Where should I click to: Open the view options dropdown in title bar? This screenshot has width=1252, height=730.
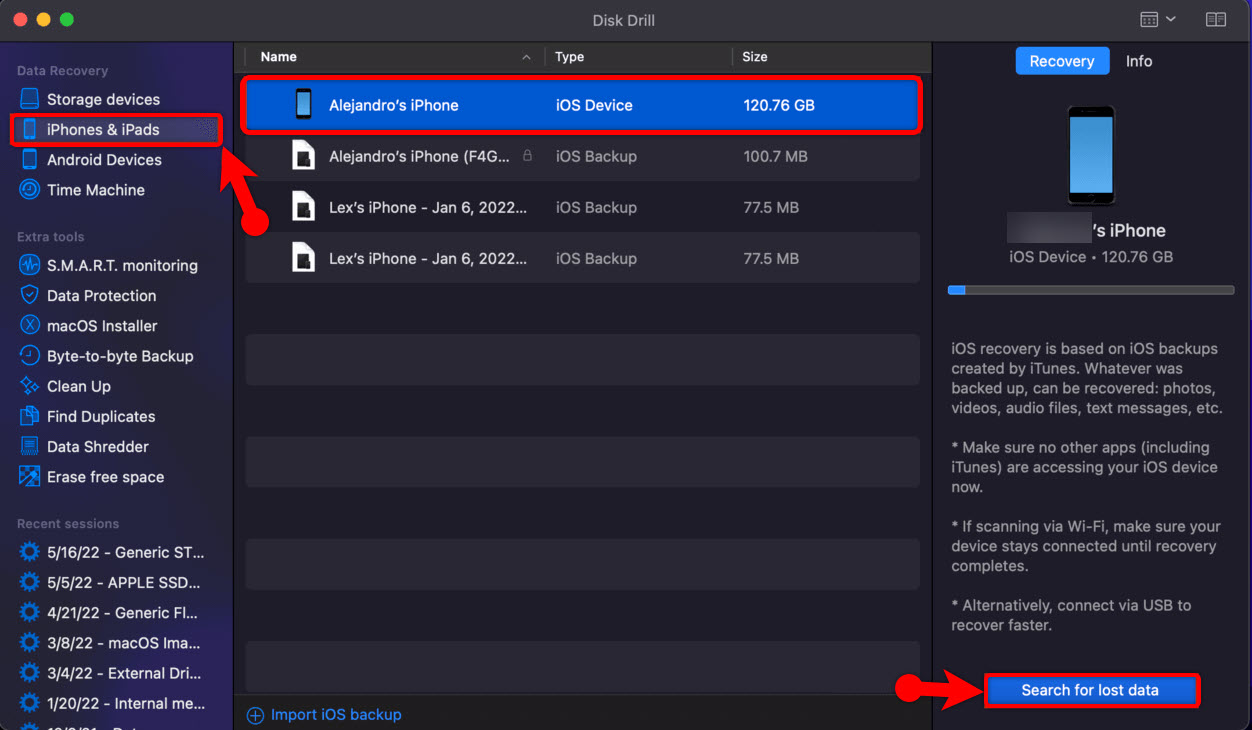1157,20
